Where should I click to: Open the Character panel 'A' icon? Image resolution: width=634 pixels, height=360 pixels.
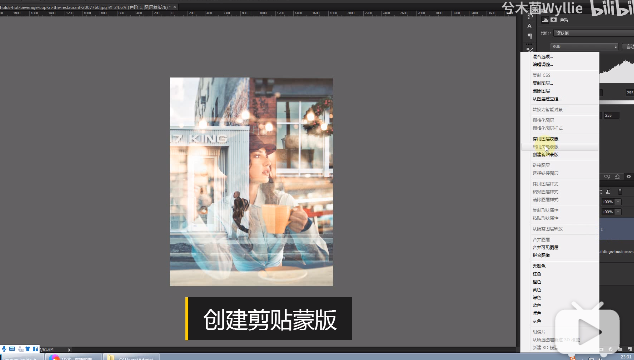[x=530, y=26]
